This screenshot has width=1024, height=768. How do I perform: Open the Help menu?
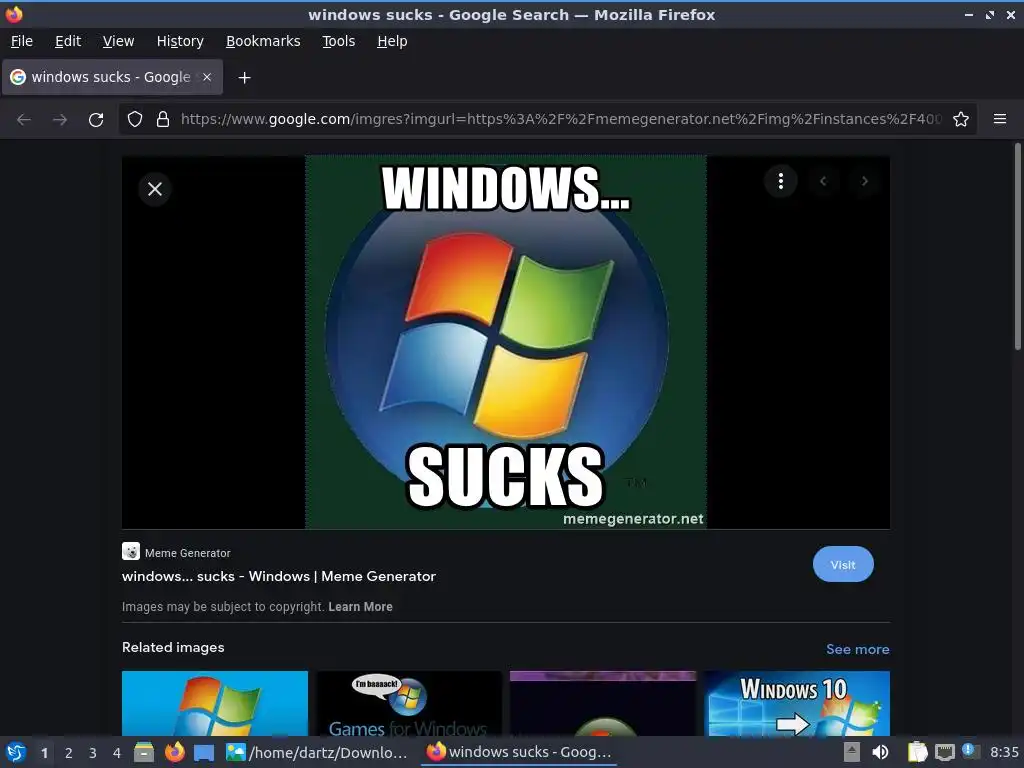coord(392,41)
